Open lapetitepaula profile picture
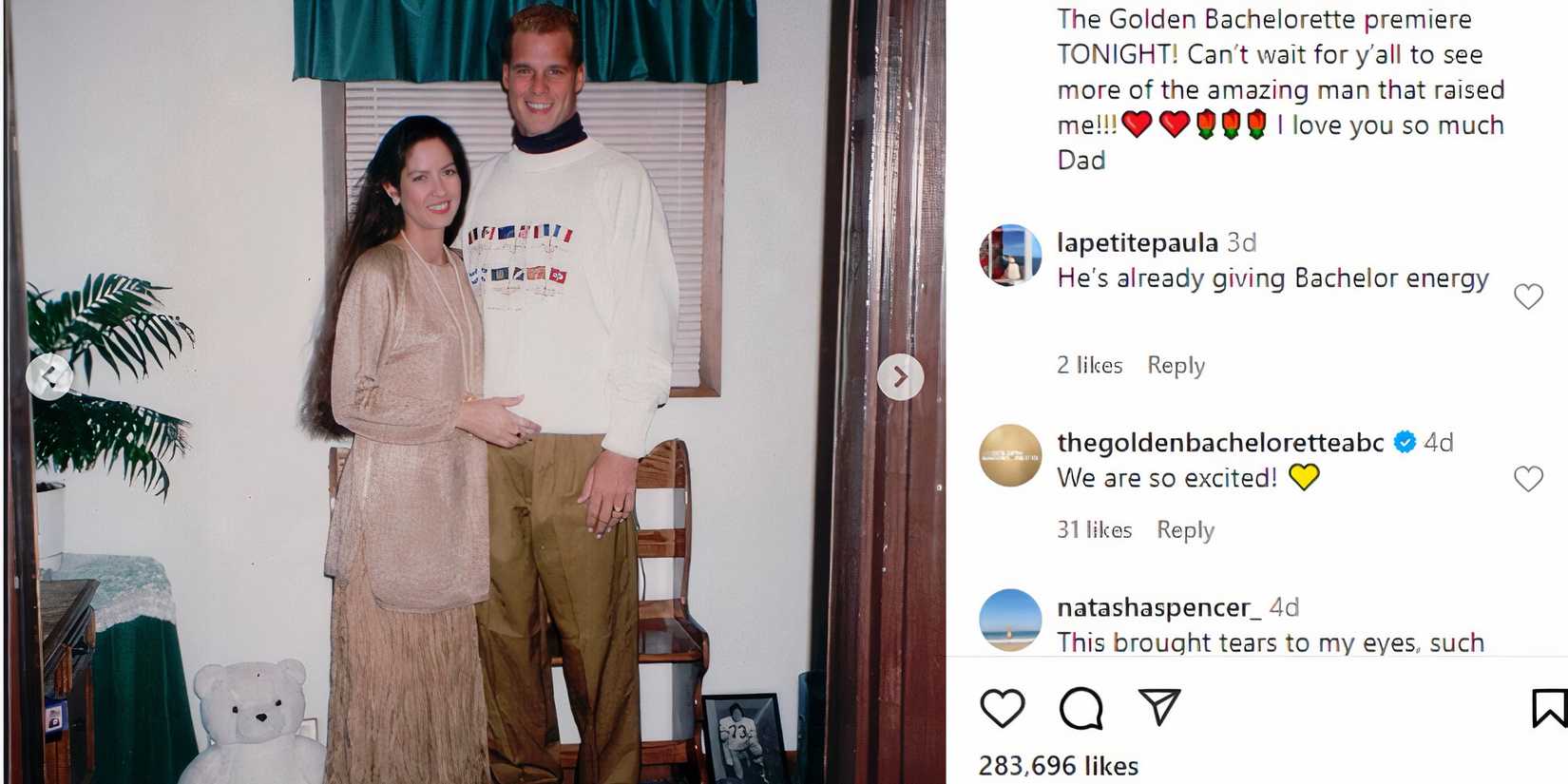Viewport: 1568px width, 784px height. [x=1010, y=256]
